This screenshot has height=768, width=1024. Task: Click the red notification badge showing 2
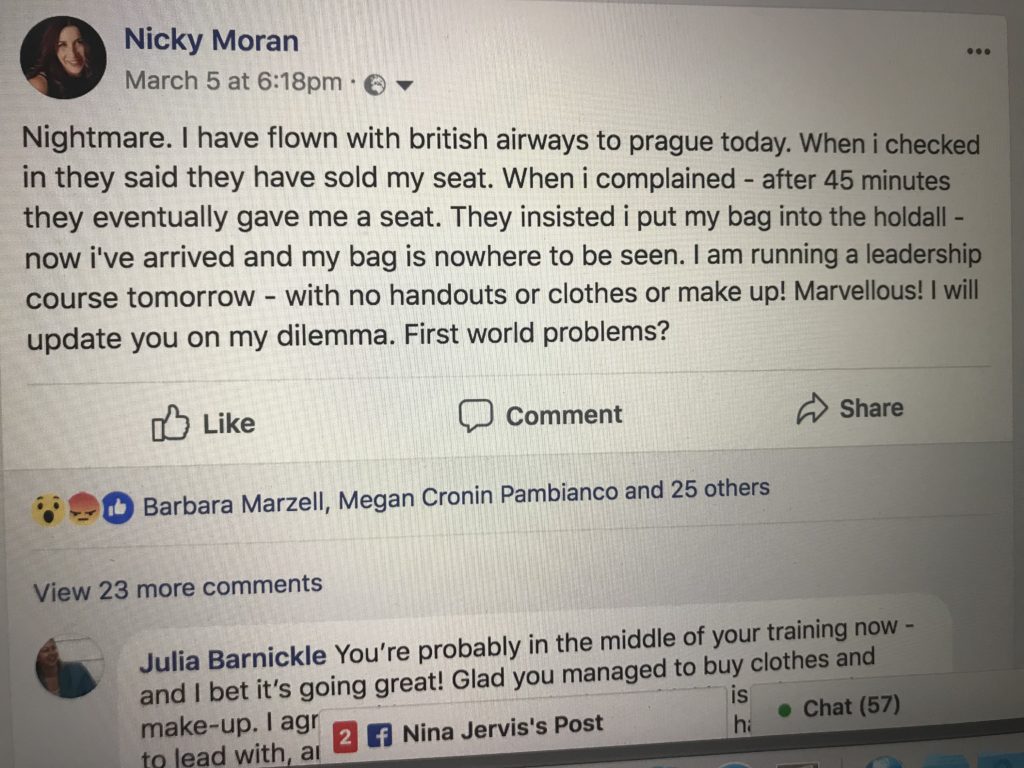tap(345, 738)
